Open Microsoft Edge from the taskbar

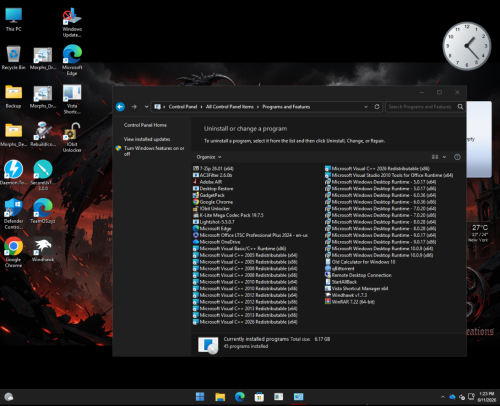(x=240, y=397)
